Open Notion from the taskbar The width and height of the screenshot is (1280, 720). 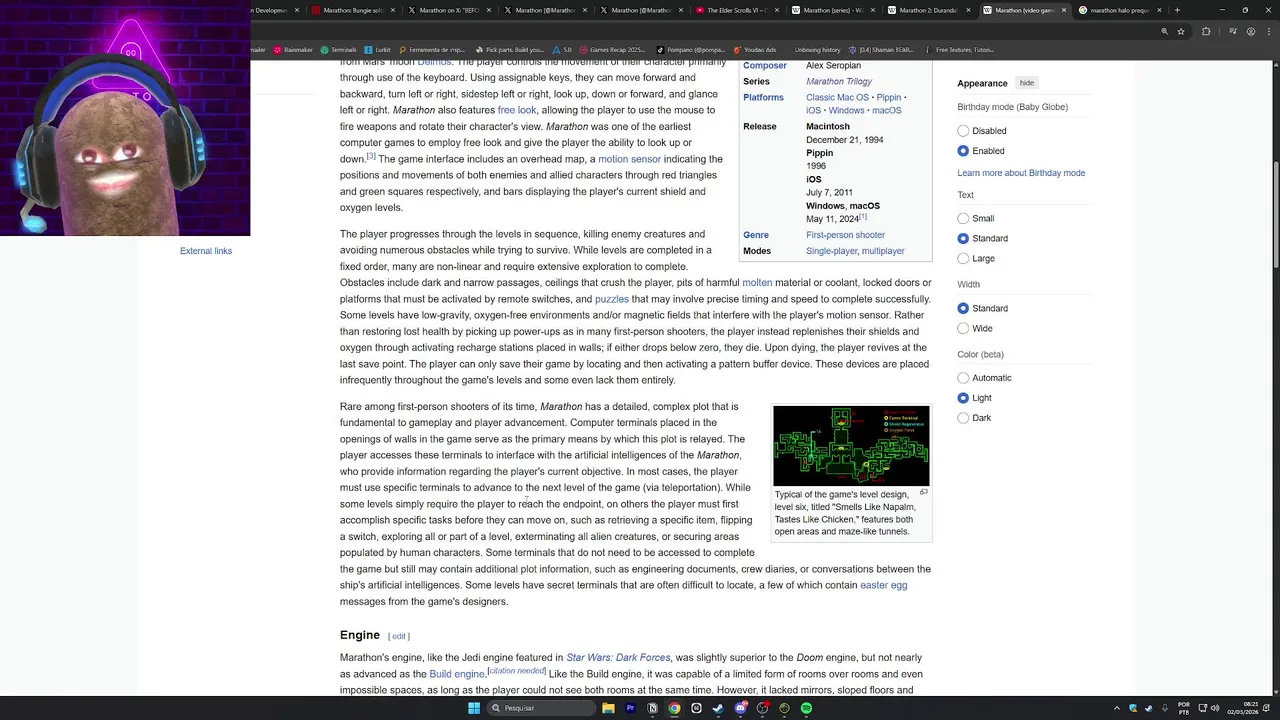[652, 708]
